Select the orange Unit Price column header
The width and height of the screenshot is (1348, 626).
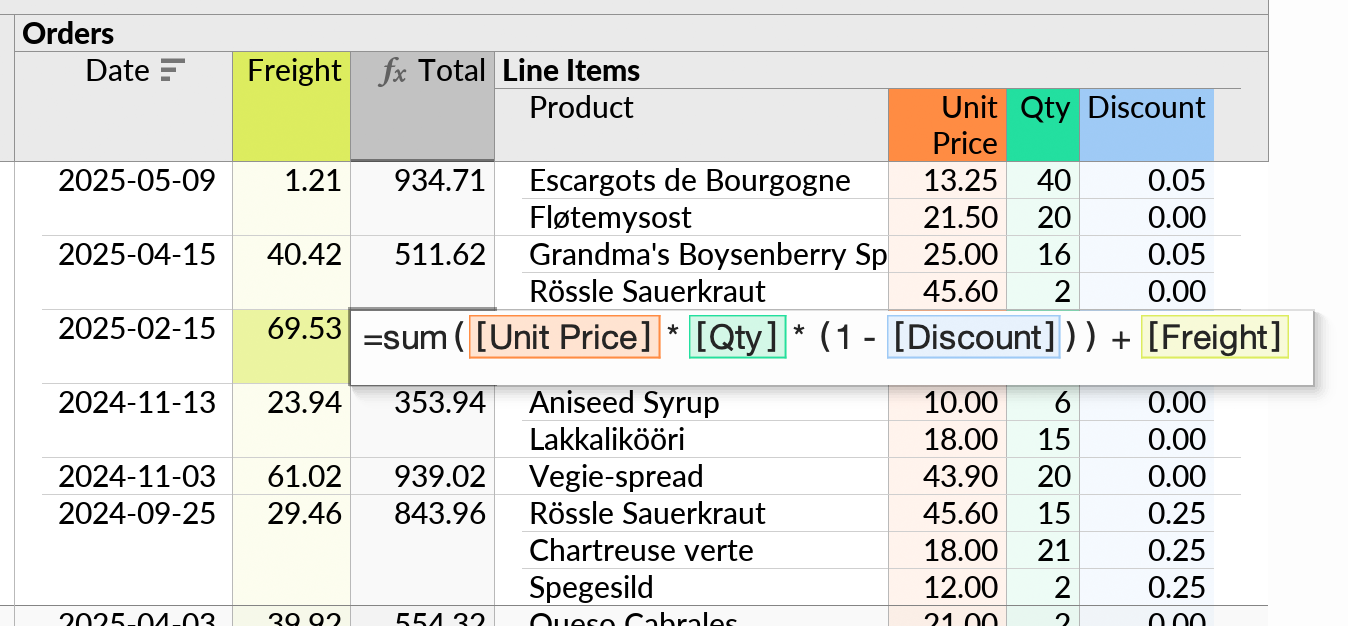946,125
